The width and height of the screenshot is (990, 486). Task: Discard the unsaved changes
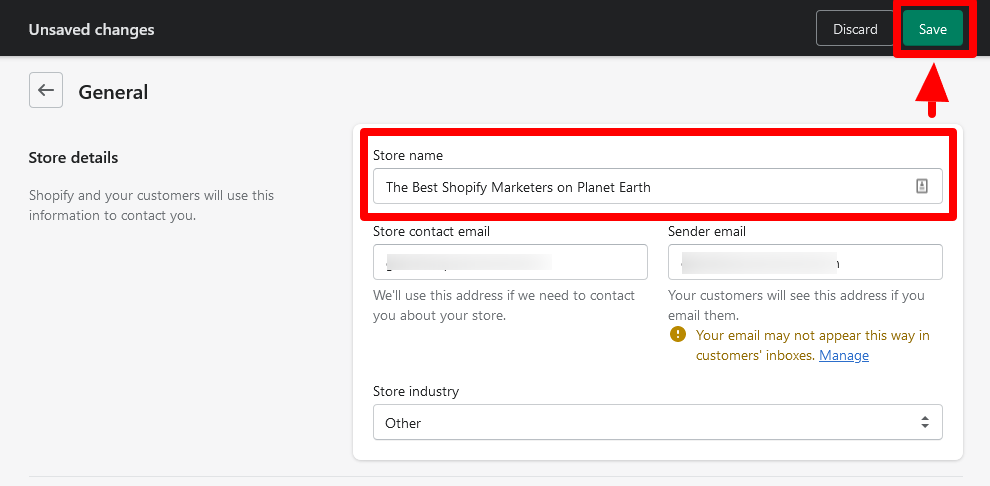[x=855, y=29]
